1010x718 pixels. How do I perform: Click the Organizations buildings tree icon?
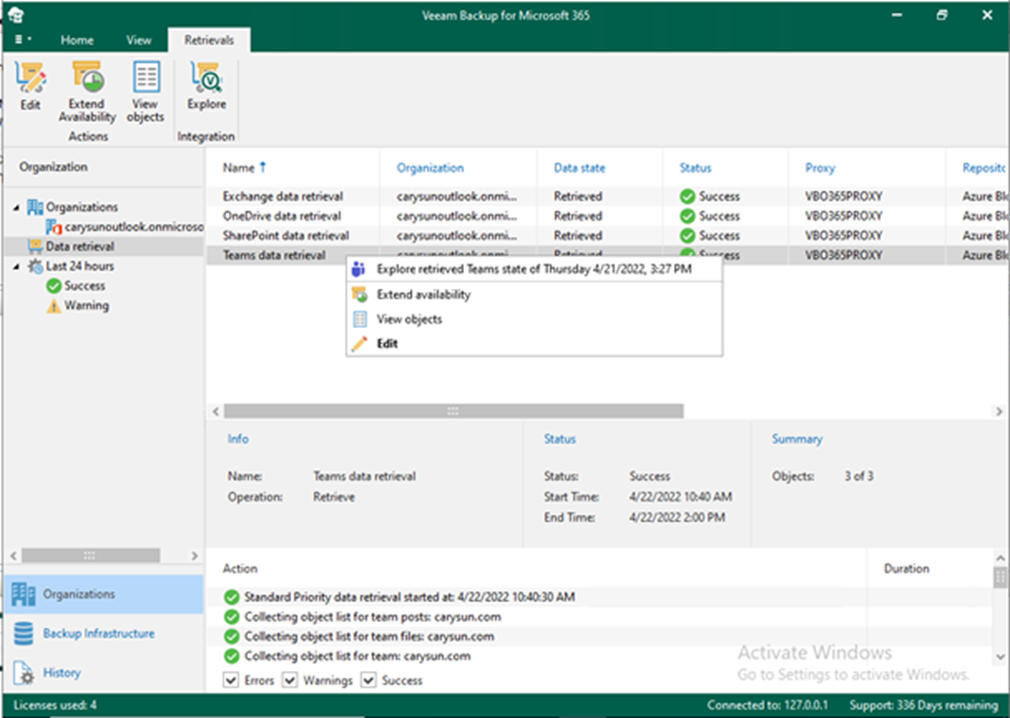(35, 207)
